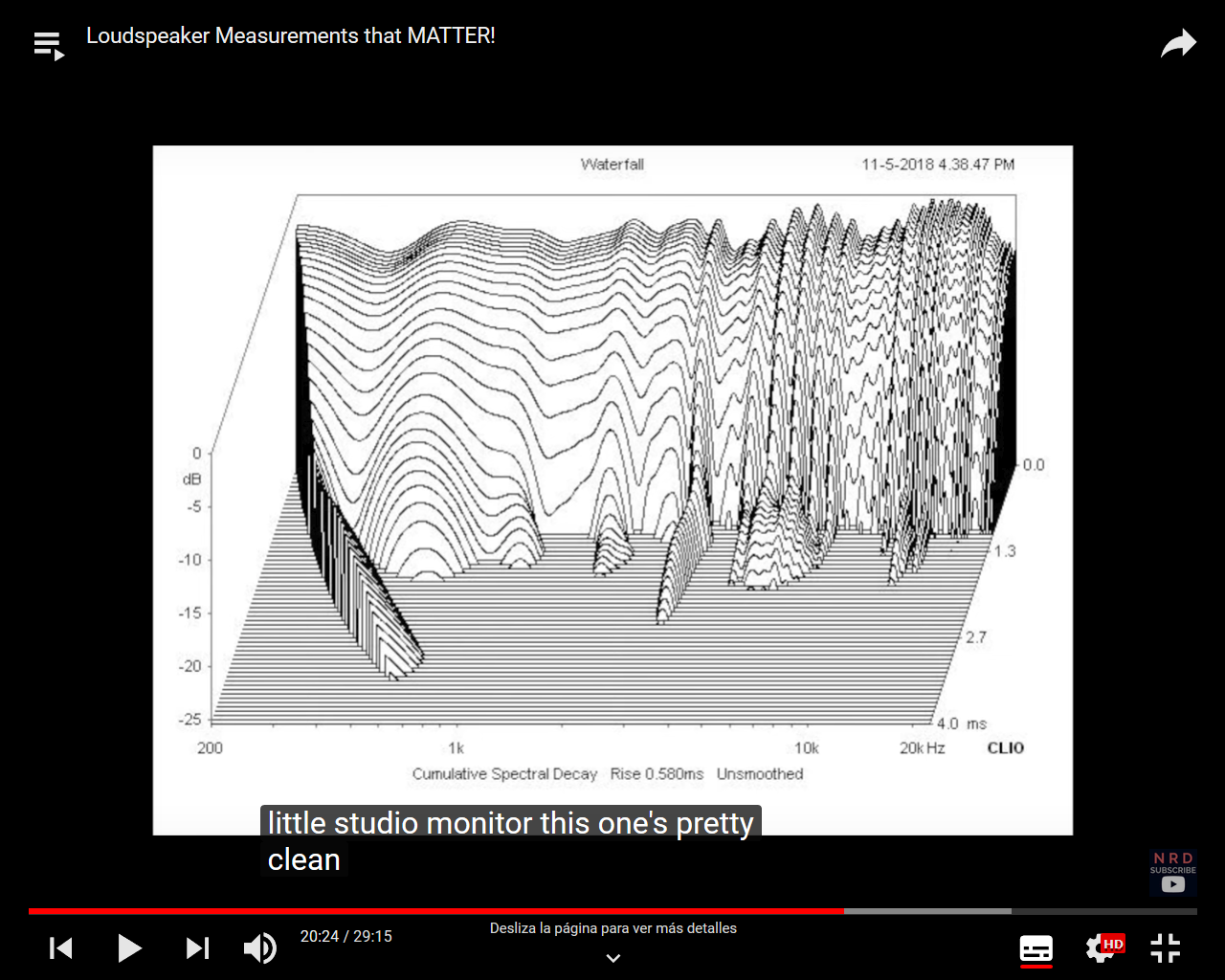Expand more details with the down chevron
Image resolution: width=1225 pixels, height=980 pixels.
coord(613,958)
